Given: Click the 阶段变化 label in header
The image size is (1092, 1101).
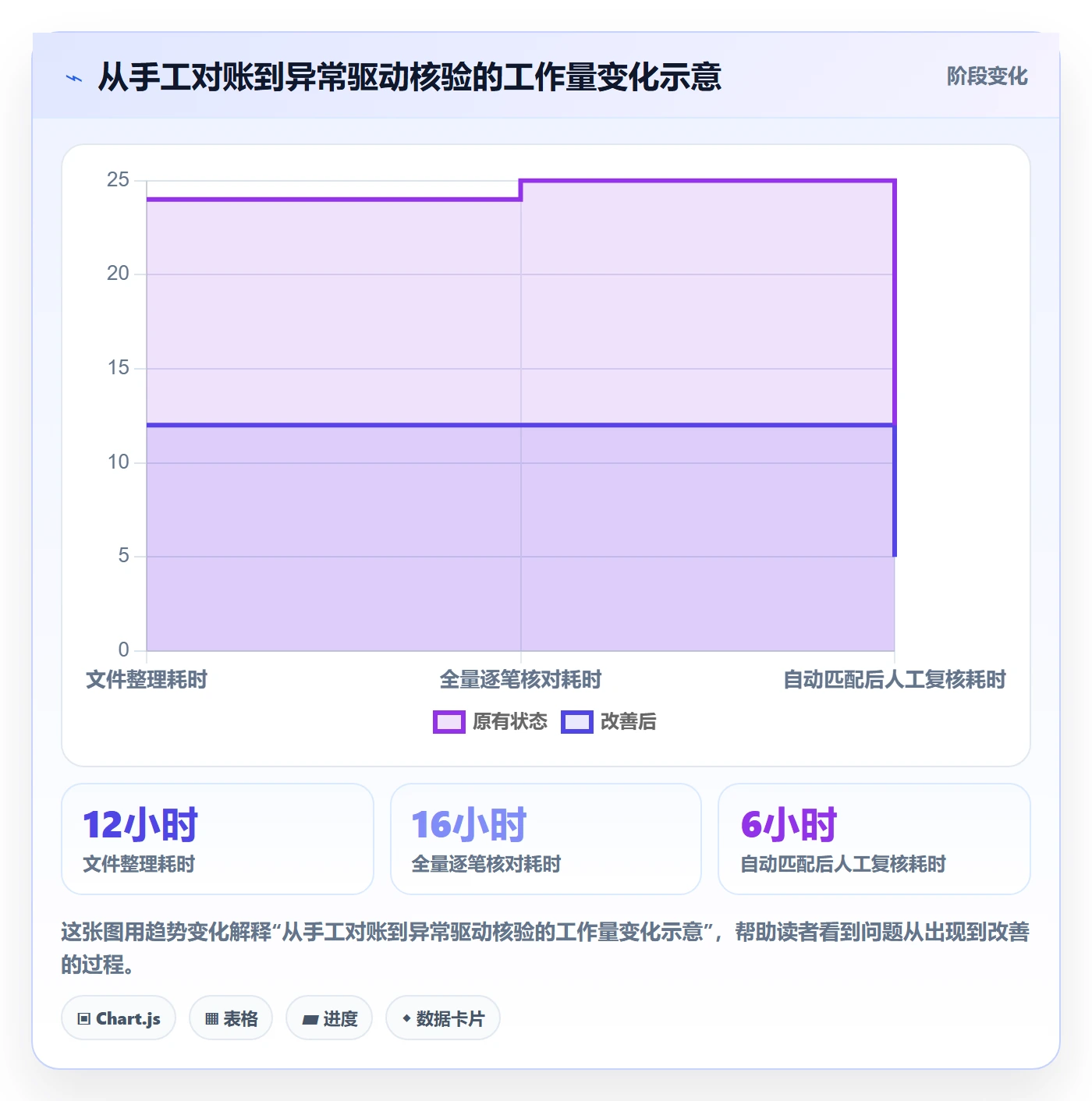Looking at the screenshot, I should [x=987, y=76].
